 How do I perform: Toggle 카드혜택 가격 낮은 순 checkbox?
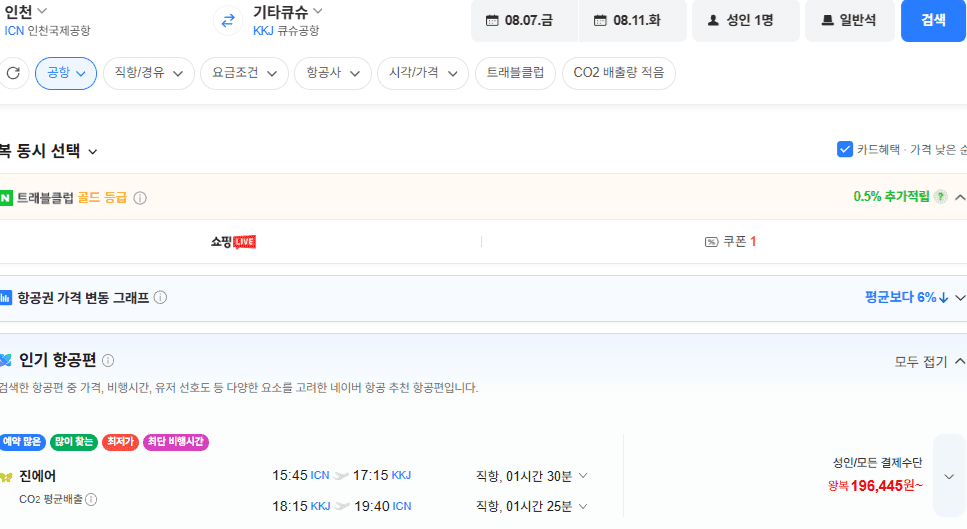point(845,149)
